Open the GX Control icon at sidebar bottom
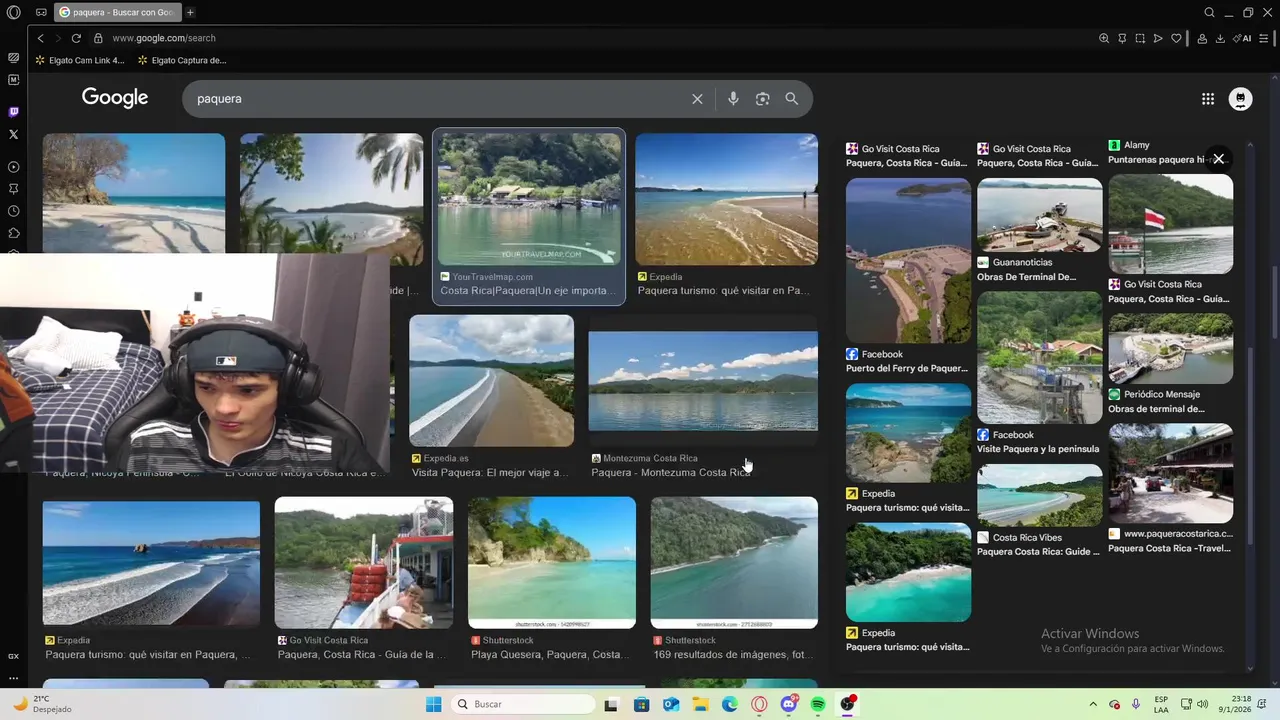Screen dimensions: 1280x720 (13, 656)
